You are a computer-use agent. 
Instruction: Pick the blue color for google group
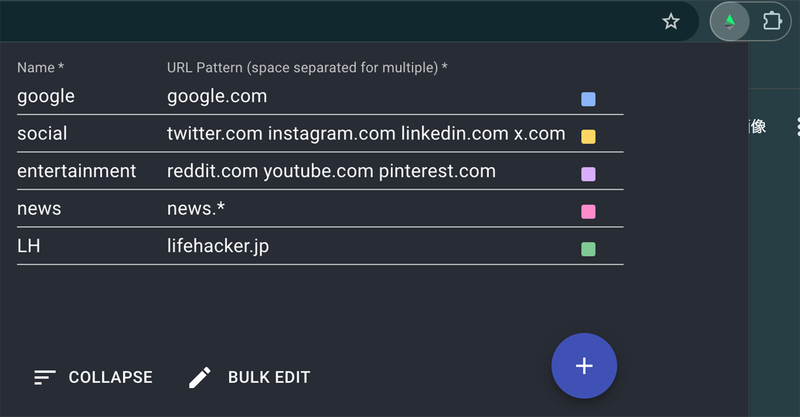pos(589,98)
